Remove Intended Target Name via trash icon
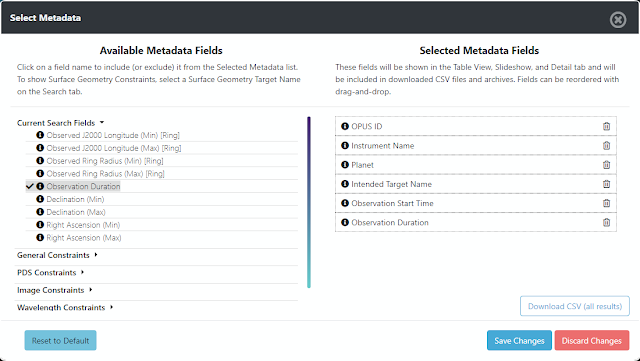The height and width of the screenshot is (361, 640). tap(607, 184)
